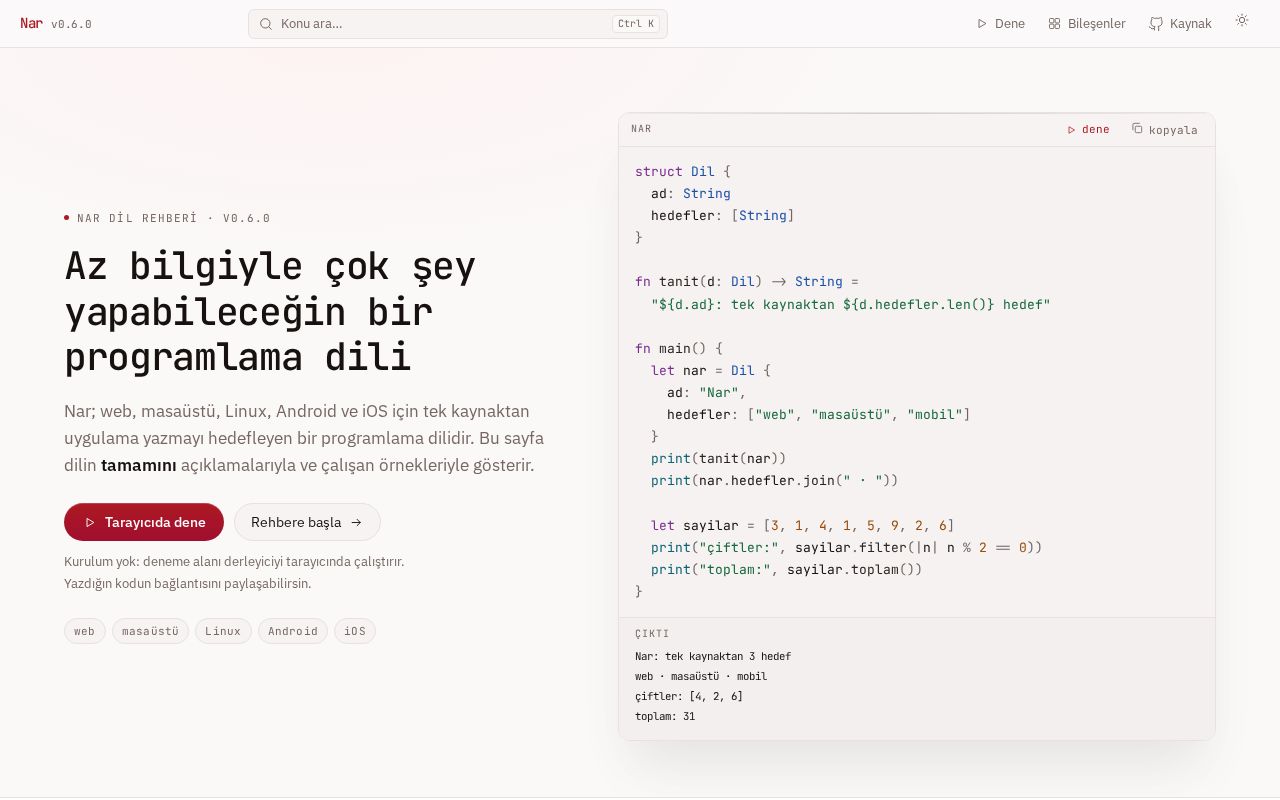
Task: Click the GitHub icon beside Kaynak
Action: [x=1156, y=24]
